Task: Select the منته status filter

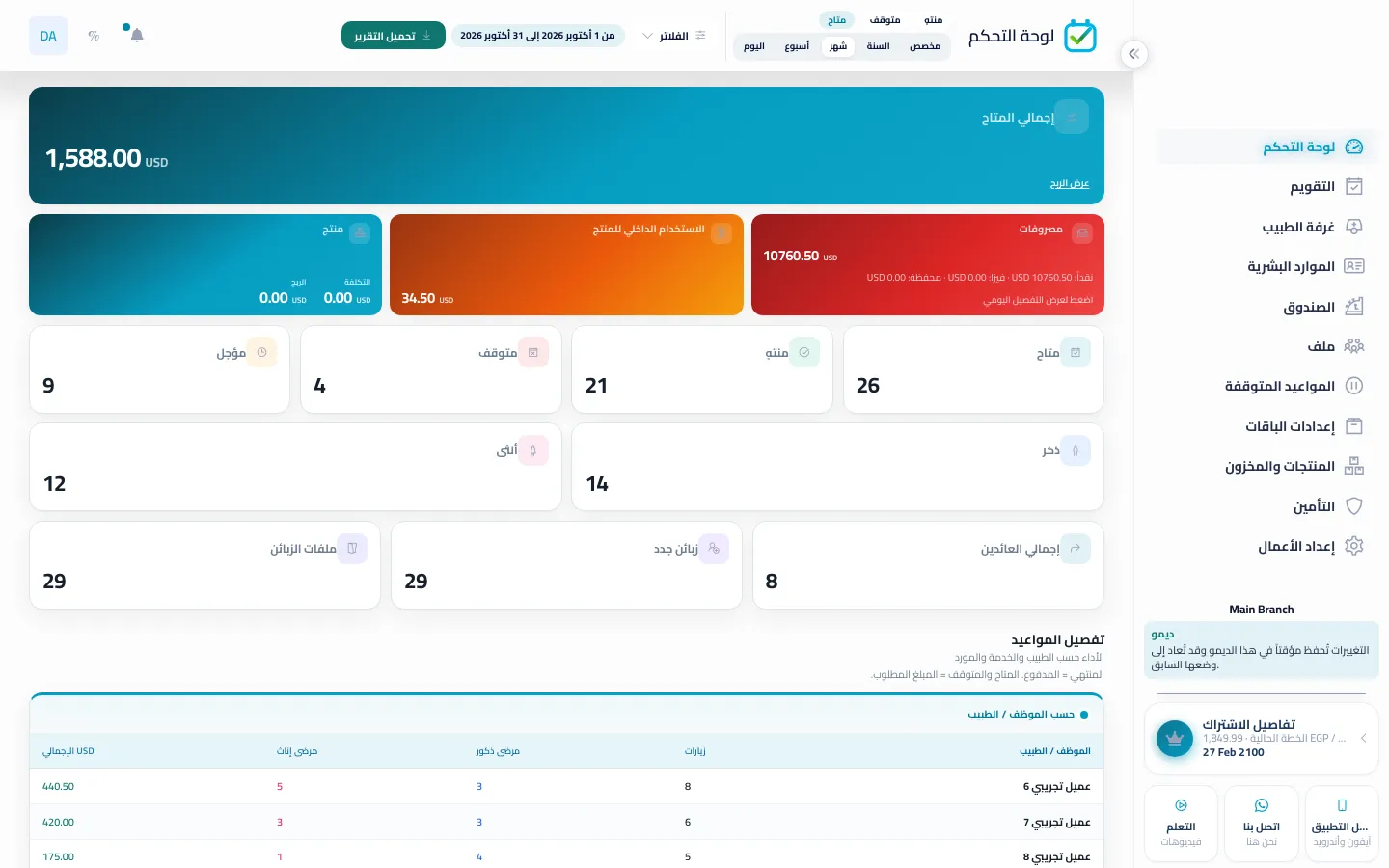Action: pyautogui.click(x=933, y=20)
